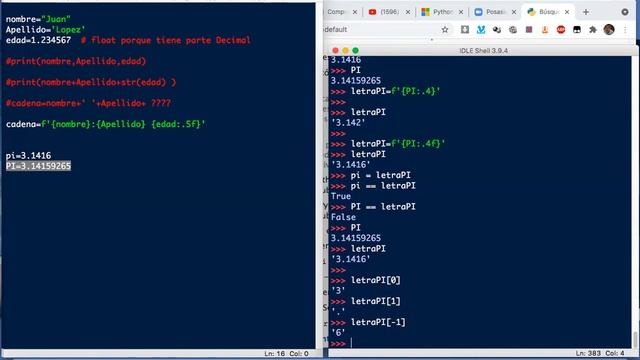Click the highlighted line PI=3.14159265 in editor
640x360 pixels.
[38, 166]
